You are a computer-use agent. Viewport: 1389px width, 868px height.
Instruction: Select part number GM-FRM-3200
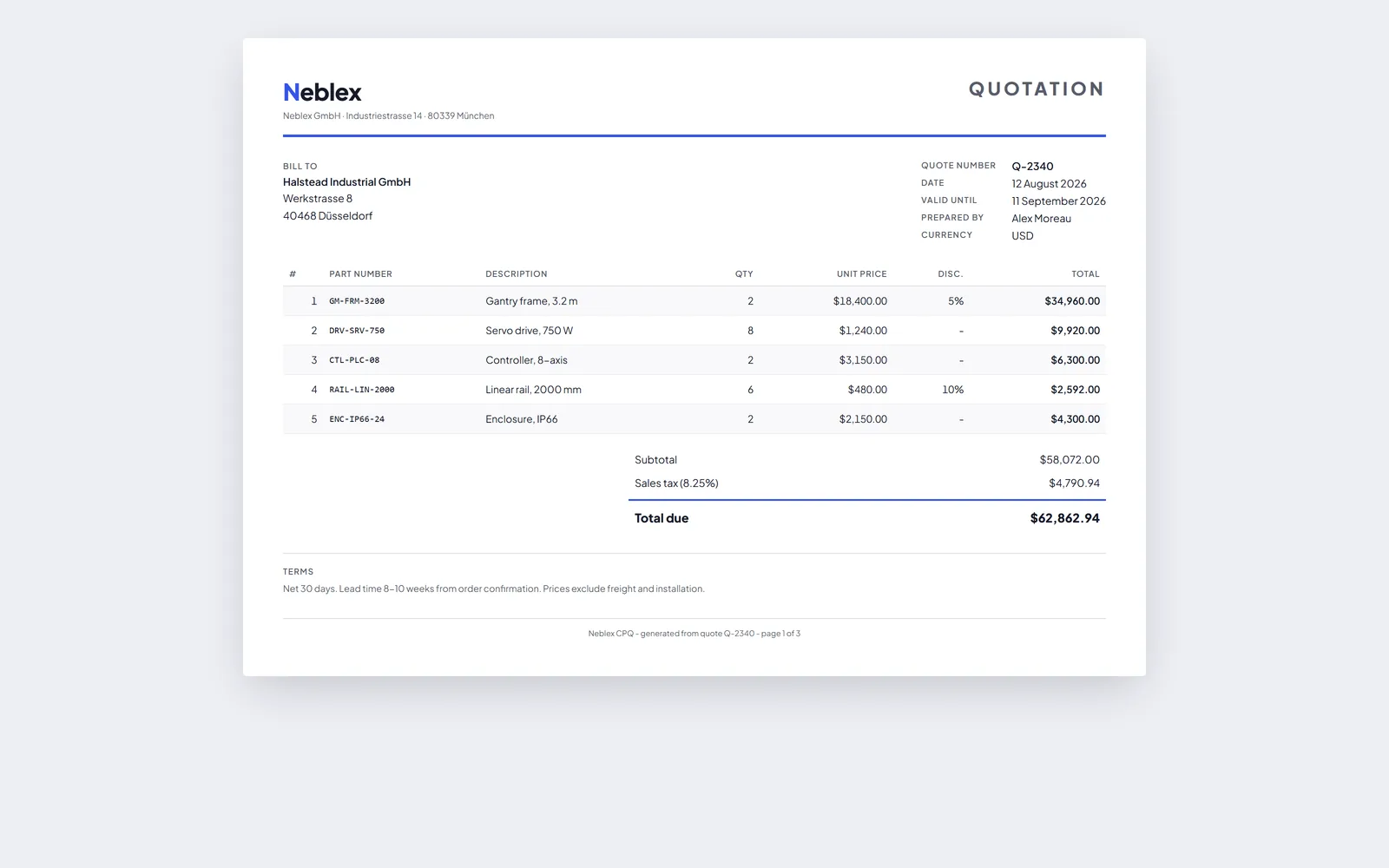click(x=357, y=301)
